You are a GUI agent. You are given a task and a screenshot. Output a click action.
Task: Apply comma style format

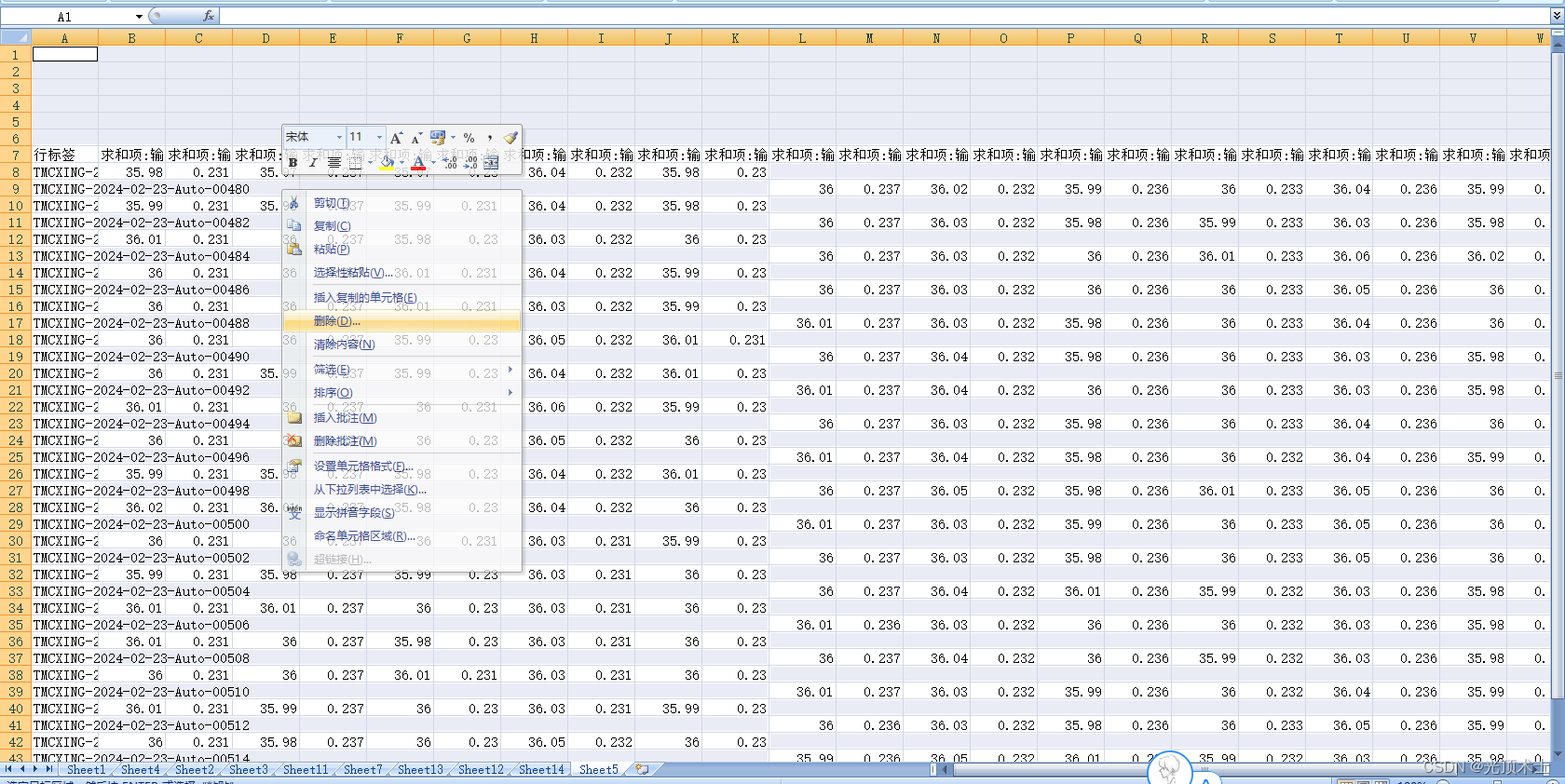click(x=490, y=137)
